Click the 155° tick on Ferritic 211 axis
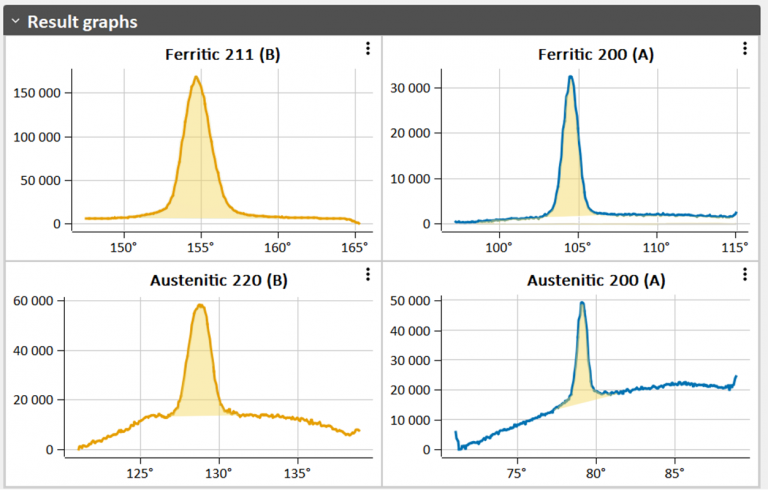The width and height of the screenshot is (768, 490). [200, 246]
